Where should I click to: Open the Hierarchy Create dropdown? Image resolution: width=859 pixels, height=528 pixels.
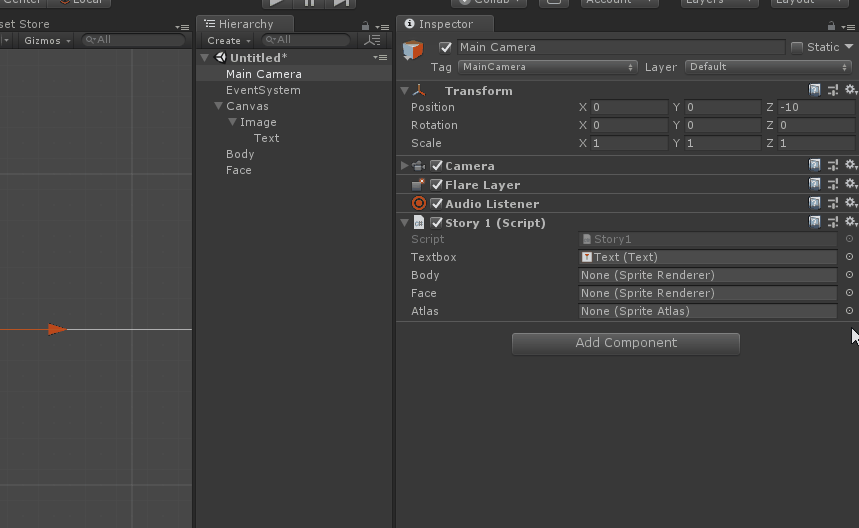tap(229, 41)
